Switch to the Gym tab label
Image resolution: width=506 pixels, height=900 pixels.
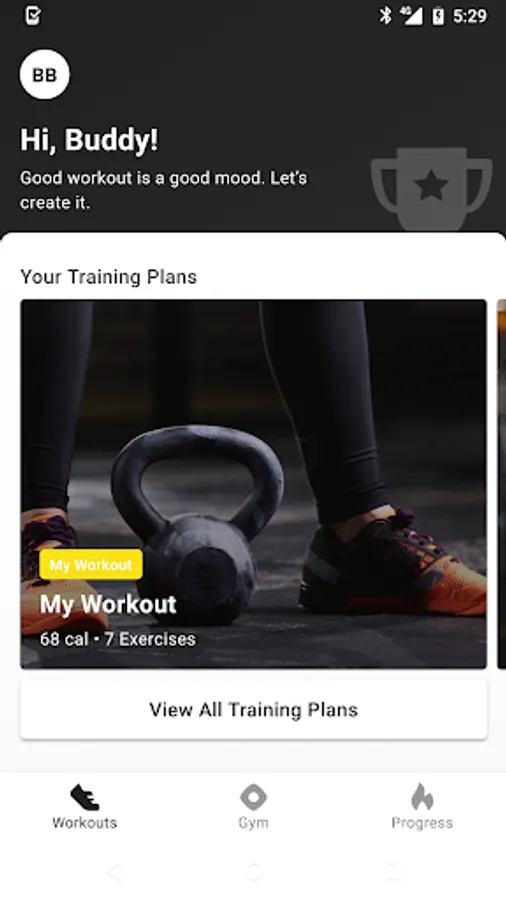(254, 823)
